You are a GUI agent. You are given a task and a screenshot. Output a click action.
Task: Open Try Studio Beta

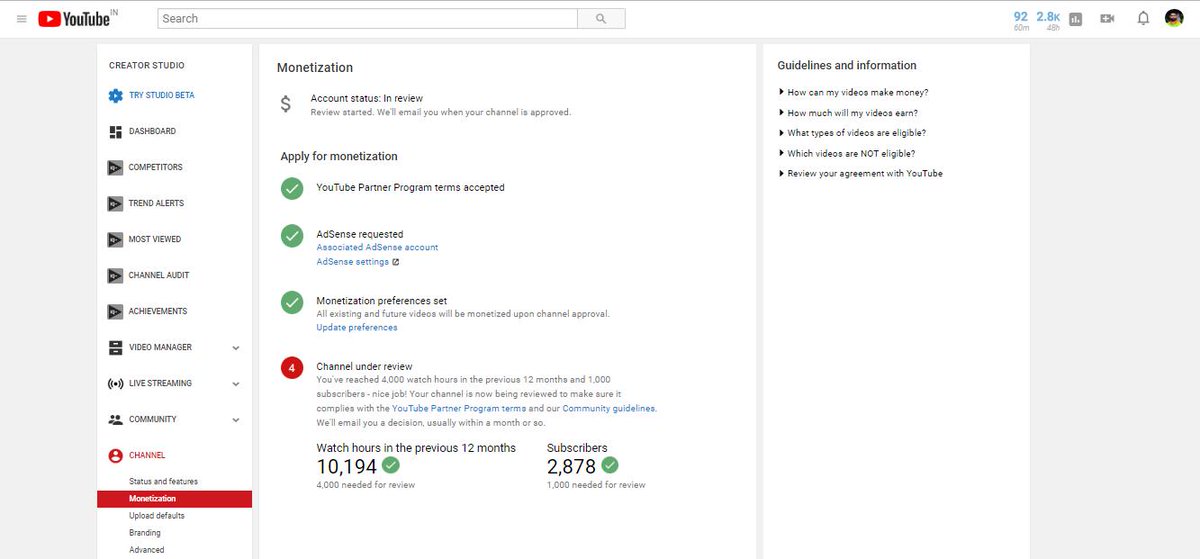coord(162,96)
